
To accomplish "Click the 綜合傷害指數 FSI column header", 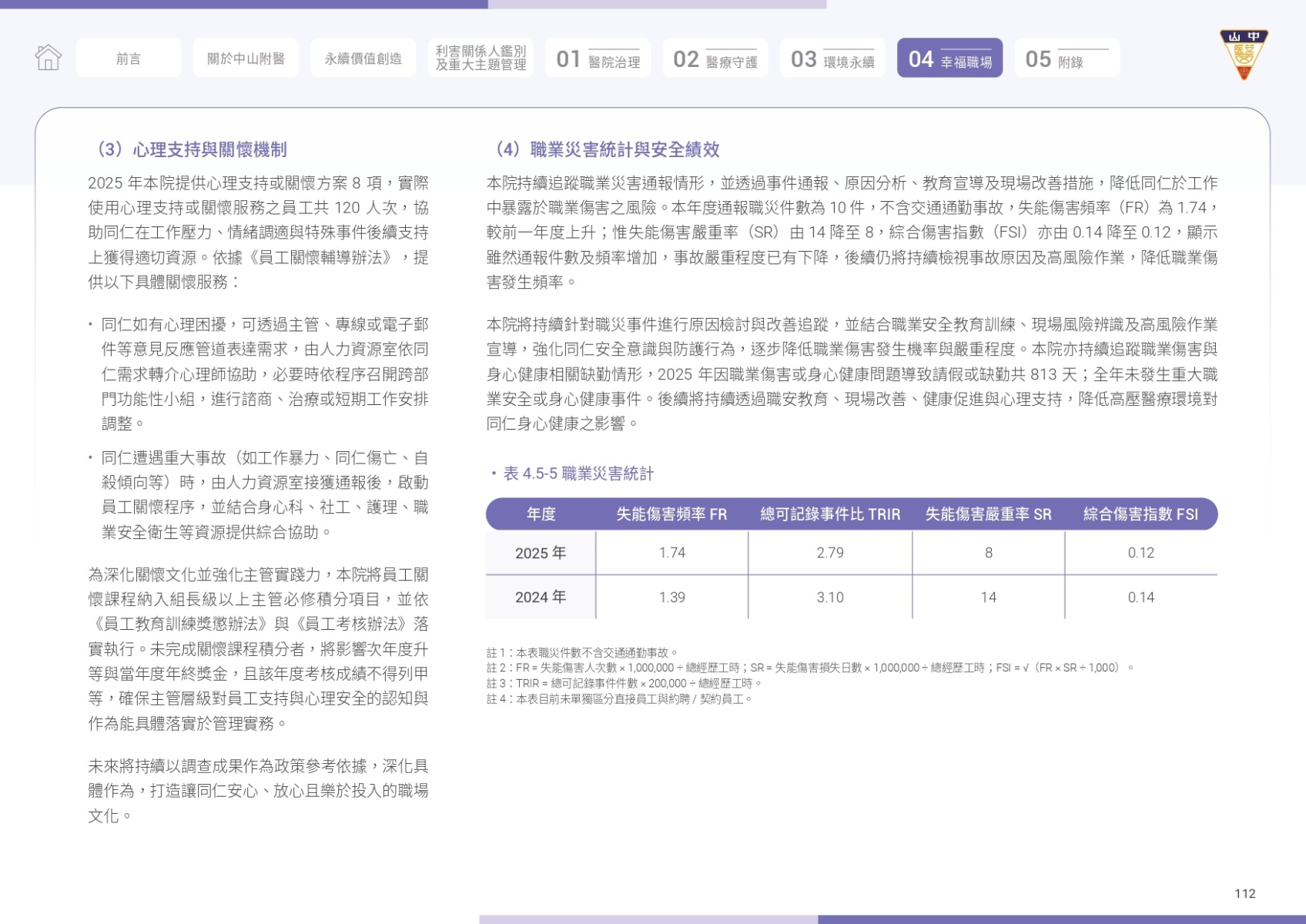I will [1140, 514].
